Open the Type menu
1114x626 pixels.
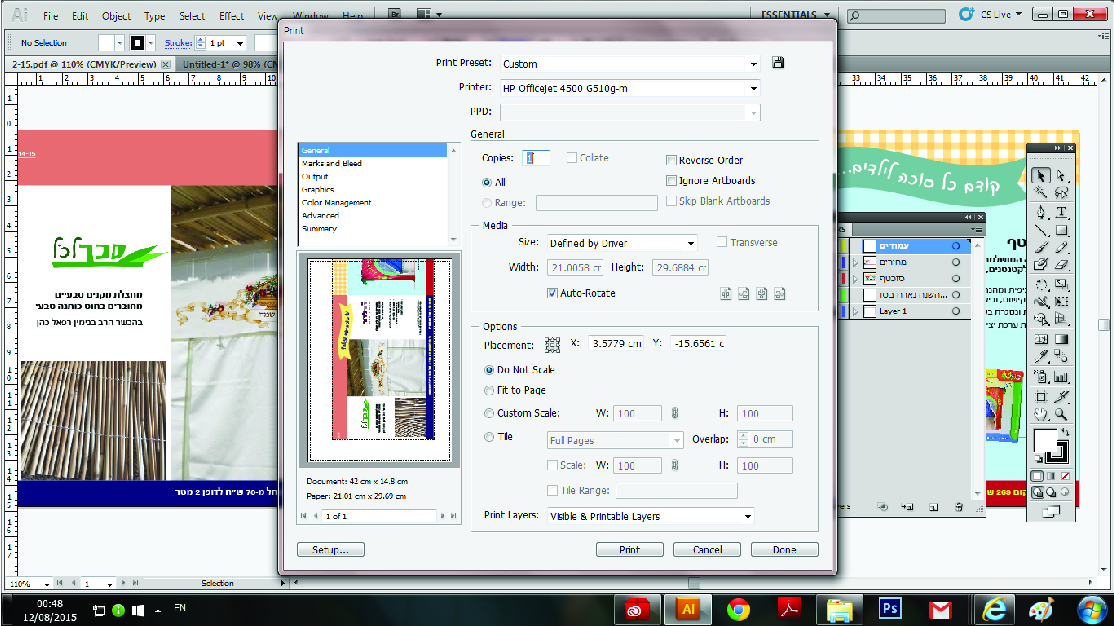[154, 16]
